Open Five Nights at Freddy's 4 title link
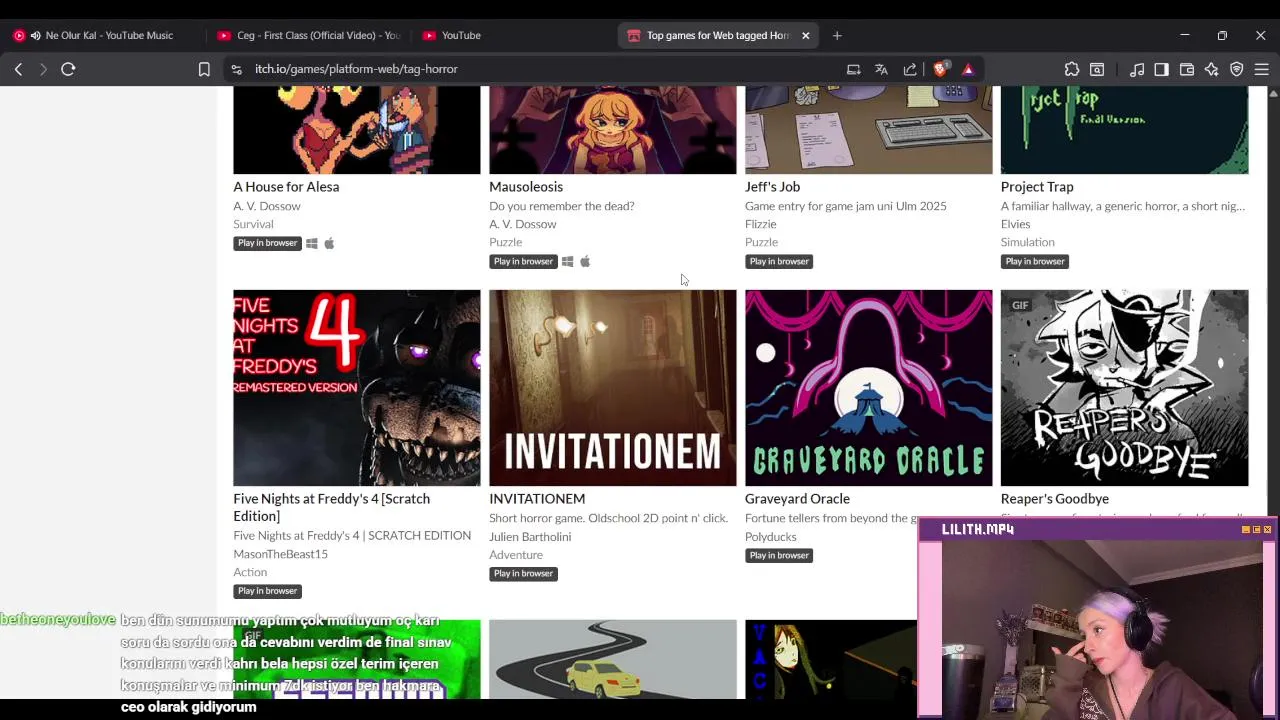Screen dimensions: 1280x720 331,507
